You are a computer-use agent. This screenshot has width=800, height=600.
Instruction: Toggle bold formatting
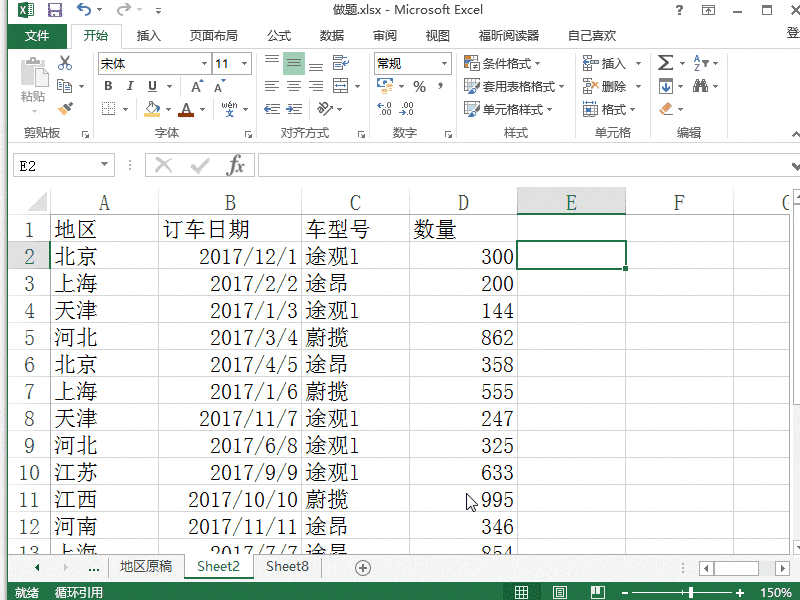click(x=107, y=85)
